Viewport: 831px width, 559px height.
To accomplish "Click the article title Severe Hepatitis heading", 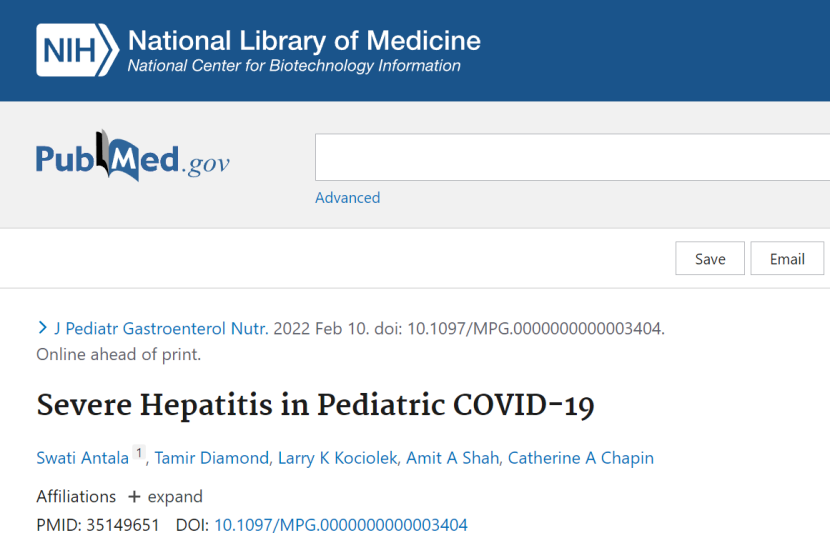I will coord(315,406).
